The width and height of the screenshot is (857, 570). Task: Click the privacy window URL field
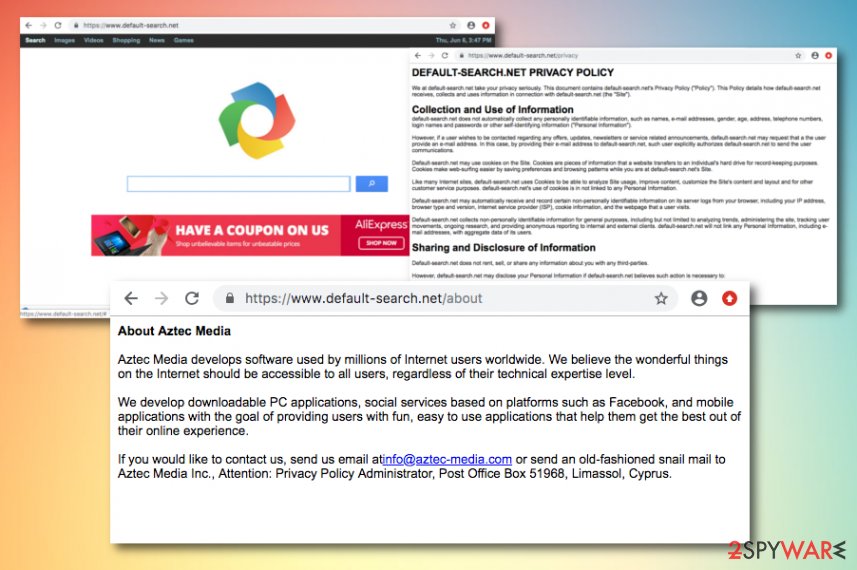click(x=630, y=55)
